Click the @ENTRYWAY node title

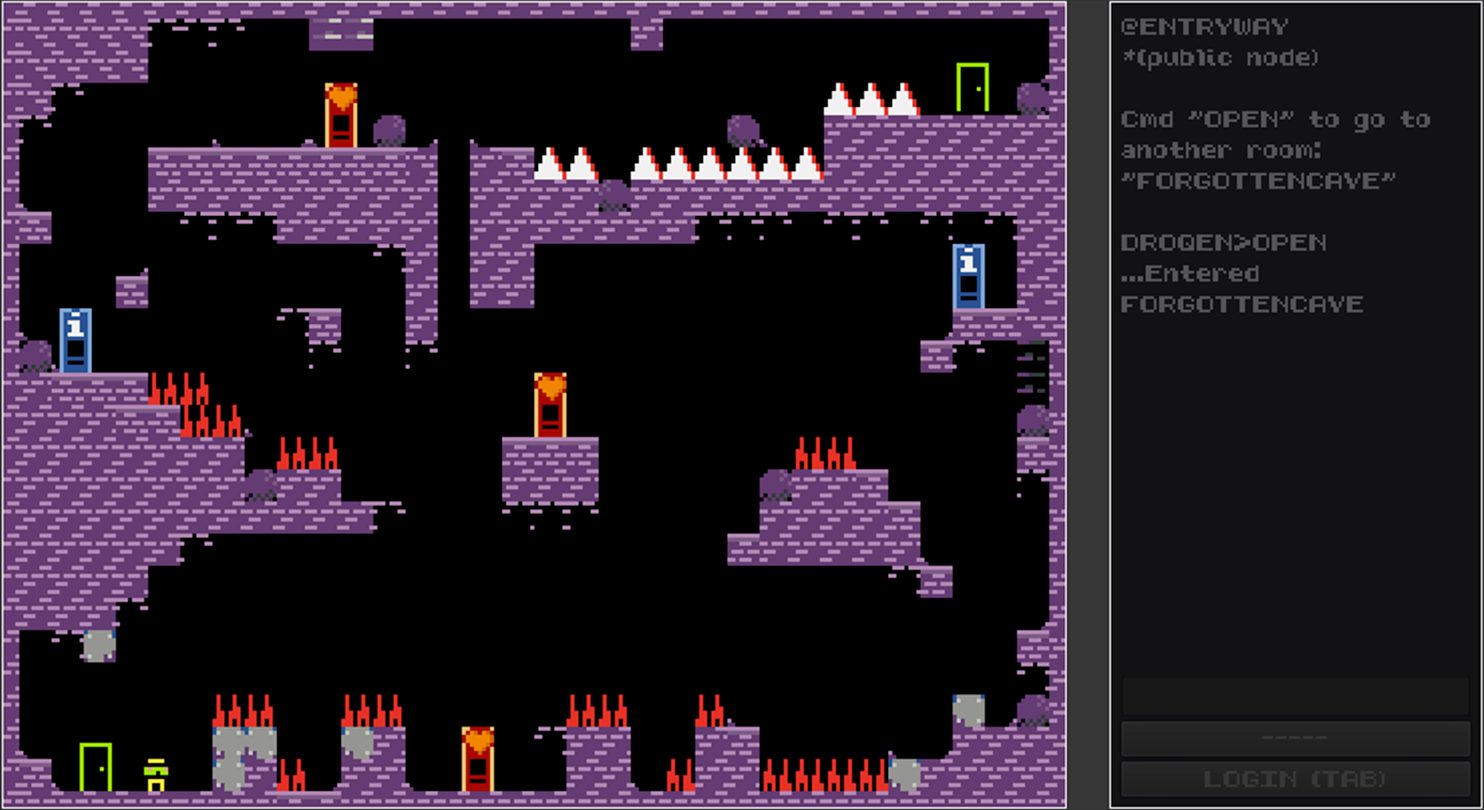click(x=1204, y=27)
